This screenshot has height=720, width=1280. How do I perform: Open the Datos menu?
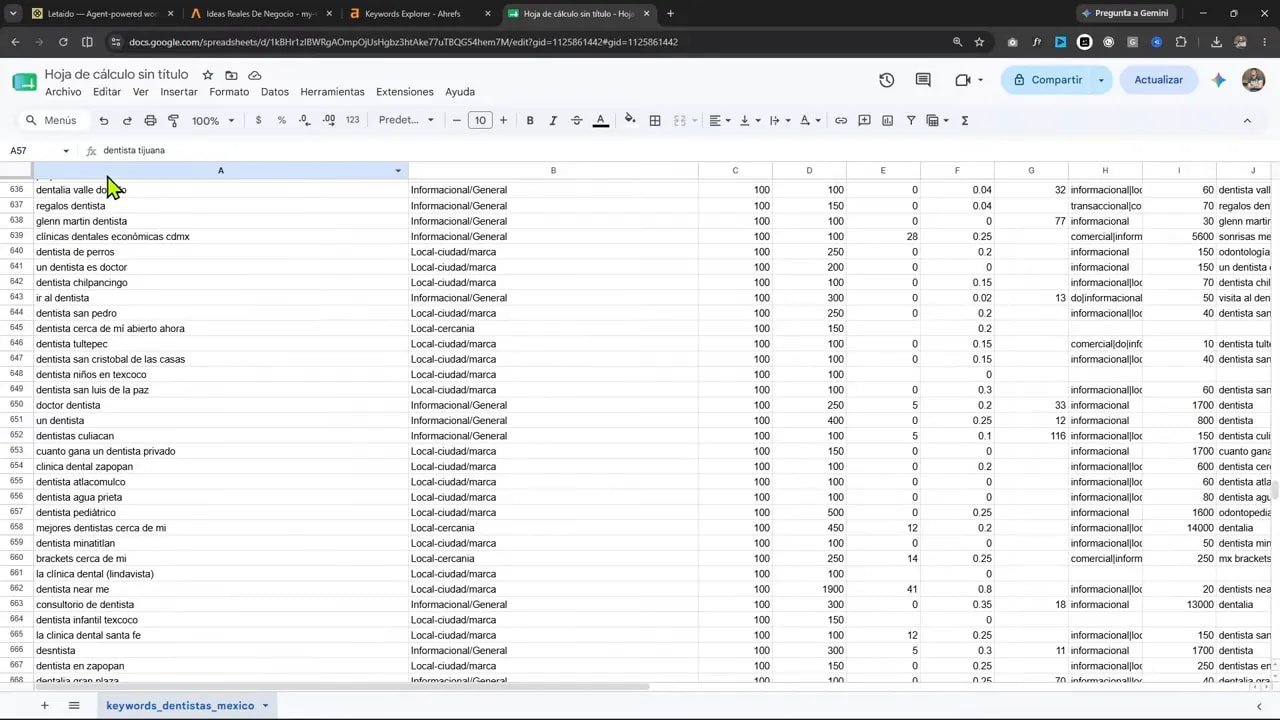pyautogui.click(x=275, y=92)
